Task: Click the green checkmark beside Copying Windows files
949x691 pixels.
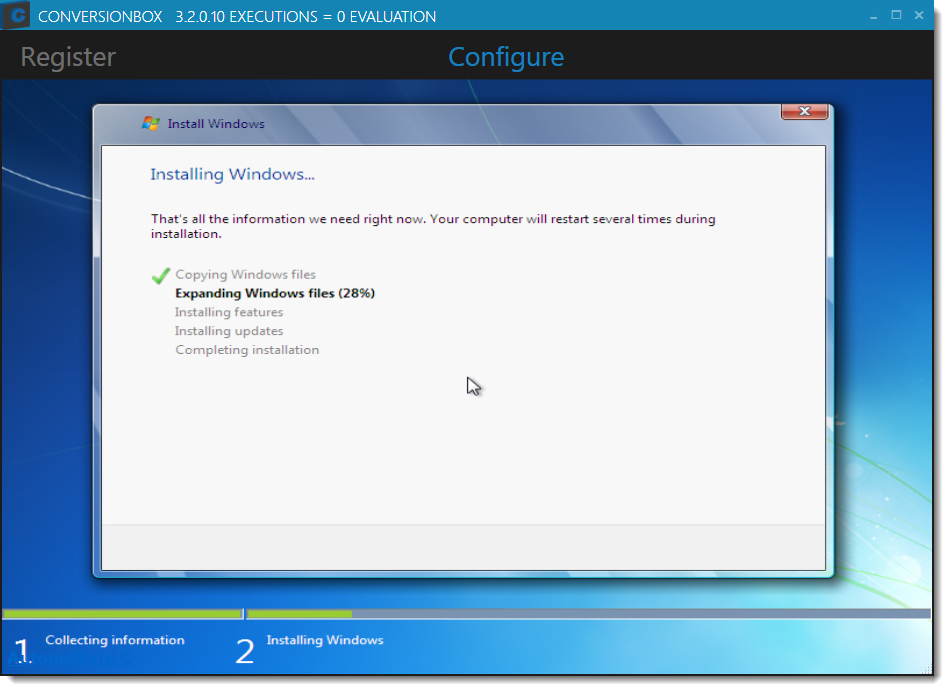Action: [x=160, y=275]
